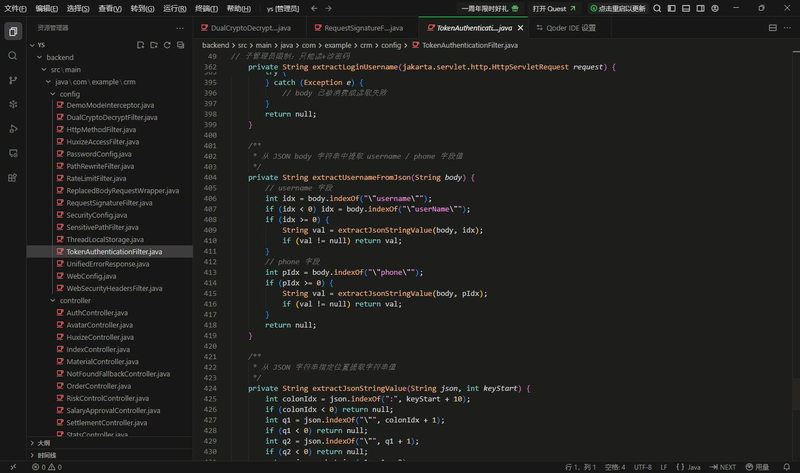
Task: Close the TokenAuthenticationFilter tab
Action: (x=520, y=28)
